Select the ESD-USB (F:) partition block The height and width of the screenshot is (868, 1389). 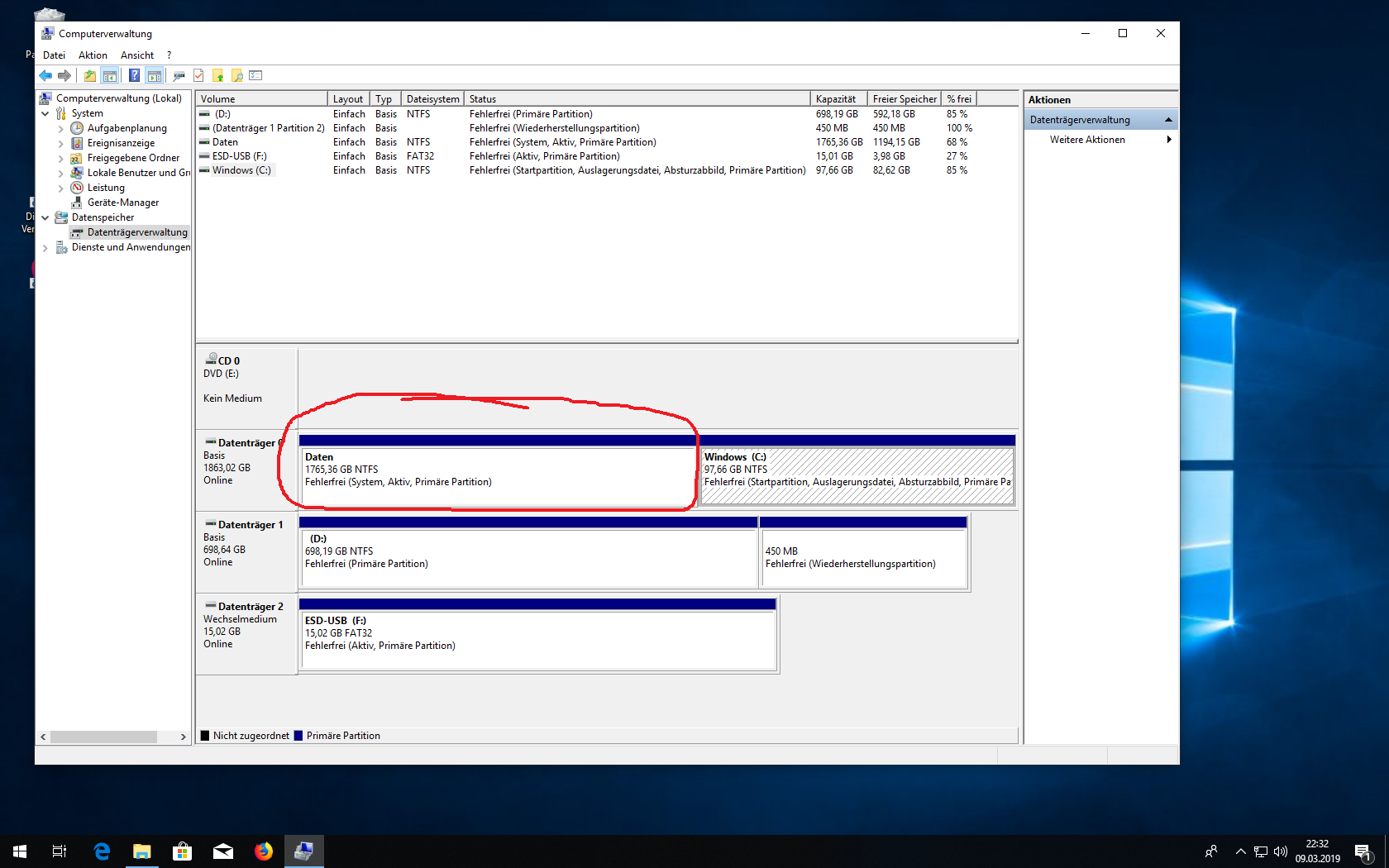[x=537, y=634]
